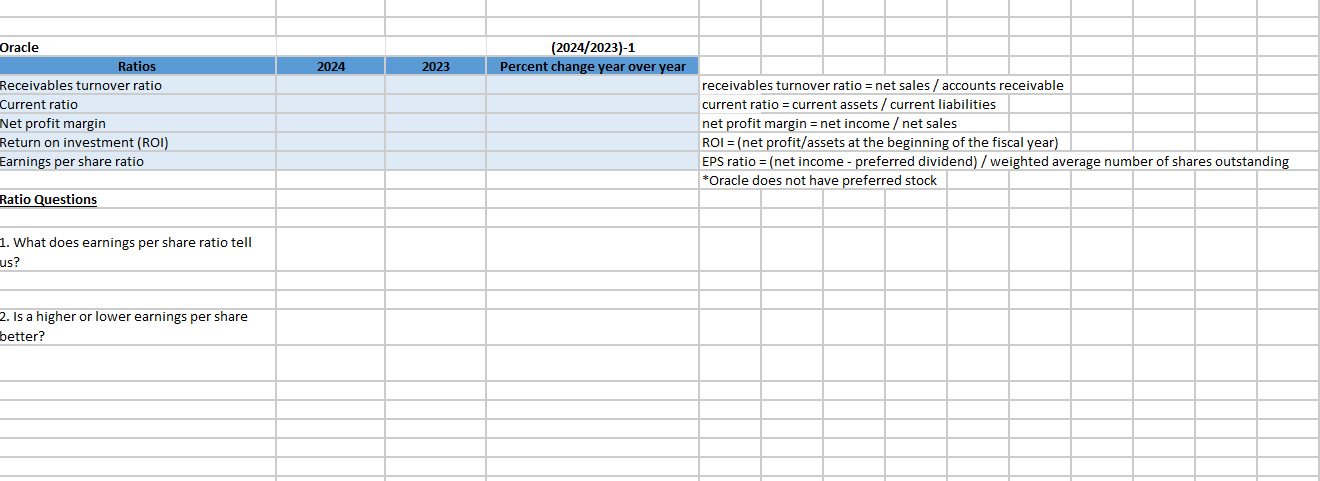Select 2023 cell for Return on investment
Screen dimensions: 1320x481
pyautogui.click(x=435, y=142)
